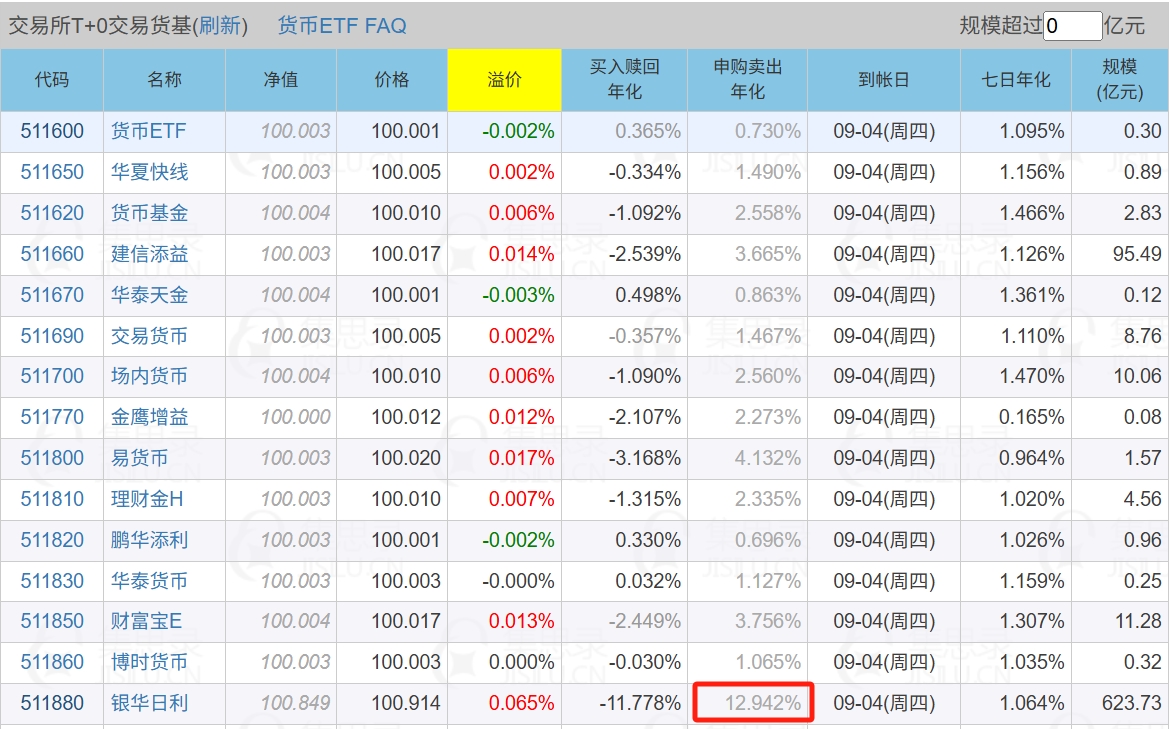Image resolution: width=1170 pixels, height=729 pixels.
Task: Select the 11.28 scale value
Action: [x=1138, y=622]
